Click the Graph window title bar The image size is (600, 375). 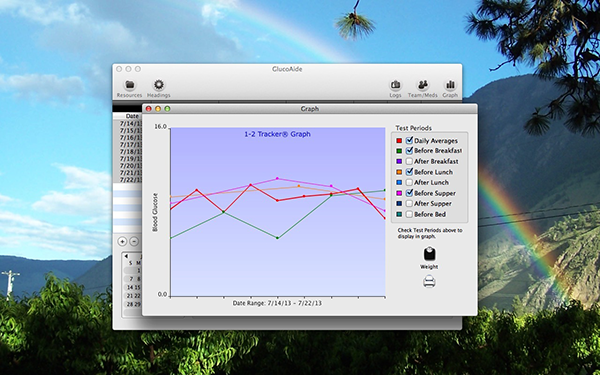(x=310, y=109)
